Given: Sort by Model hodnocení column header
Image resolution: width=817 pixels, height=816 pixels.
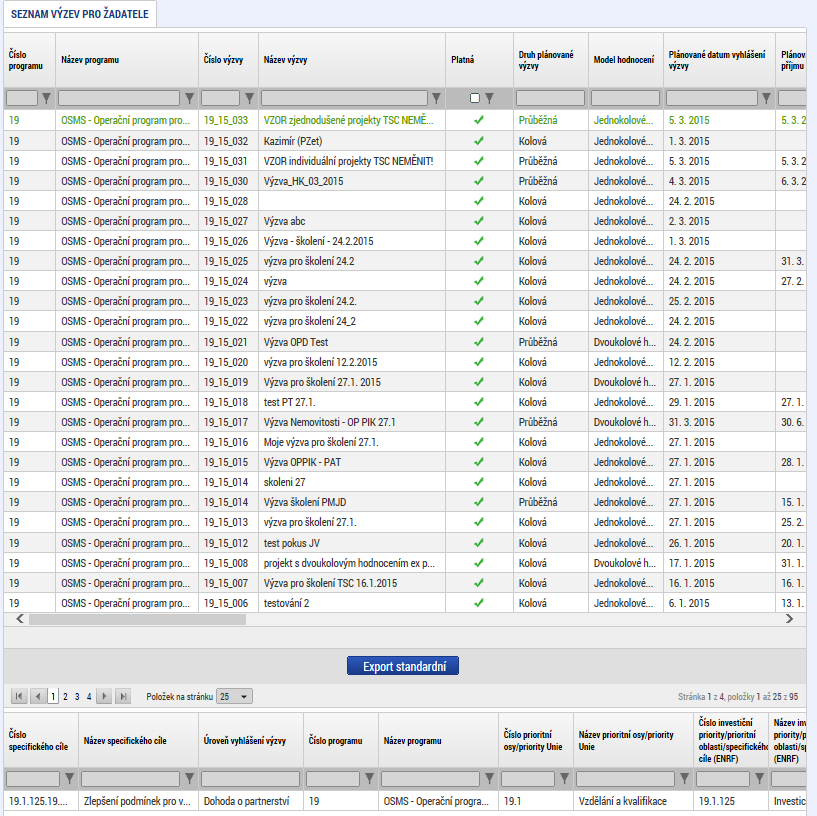Looking at the screenshot, I should (x=624, y=60).
